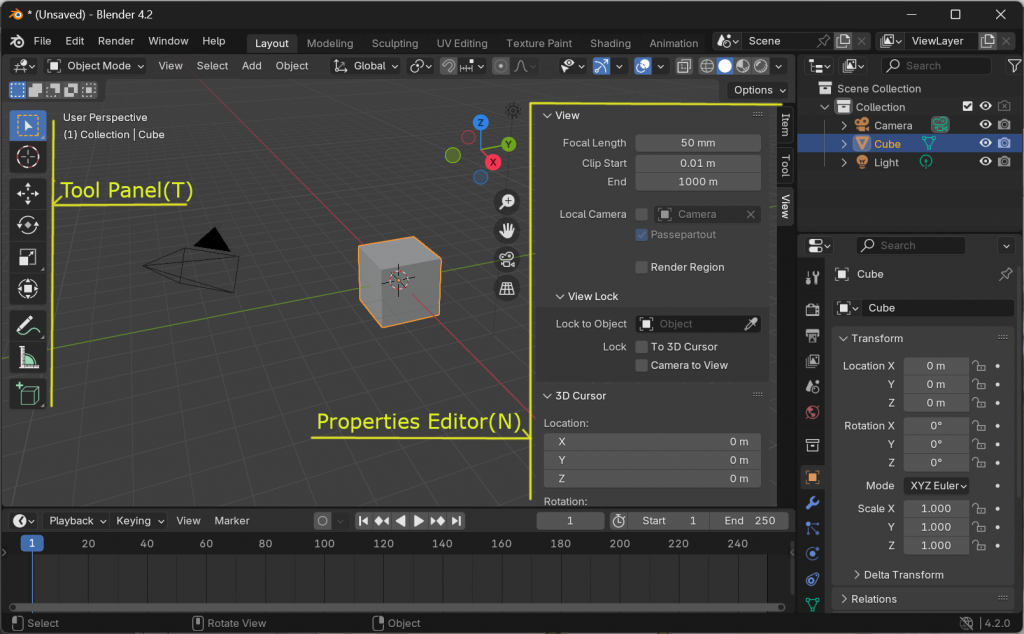Open the File menu

tap(42, 41)
